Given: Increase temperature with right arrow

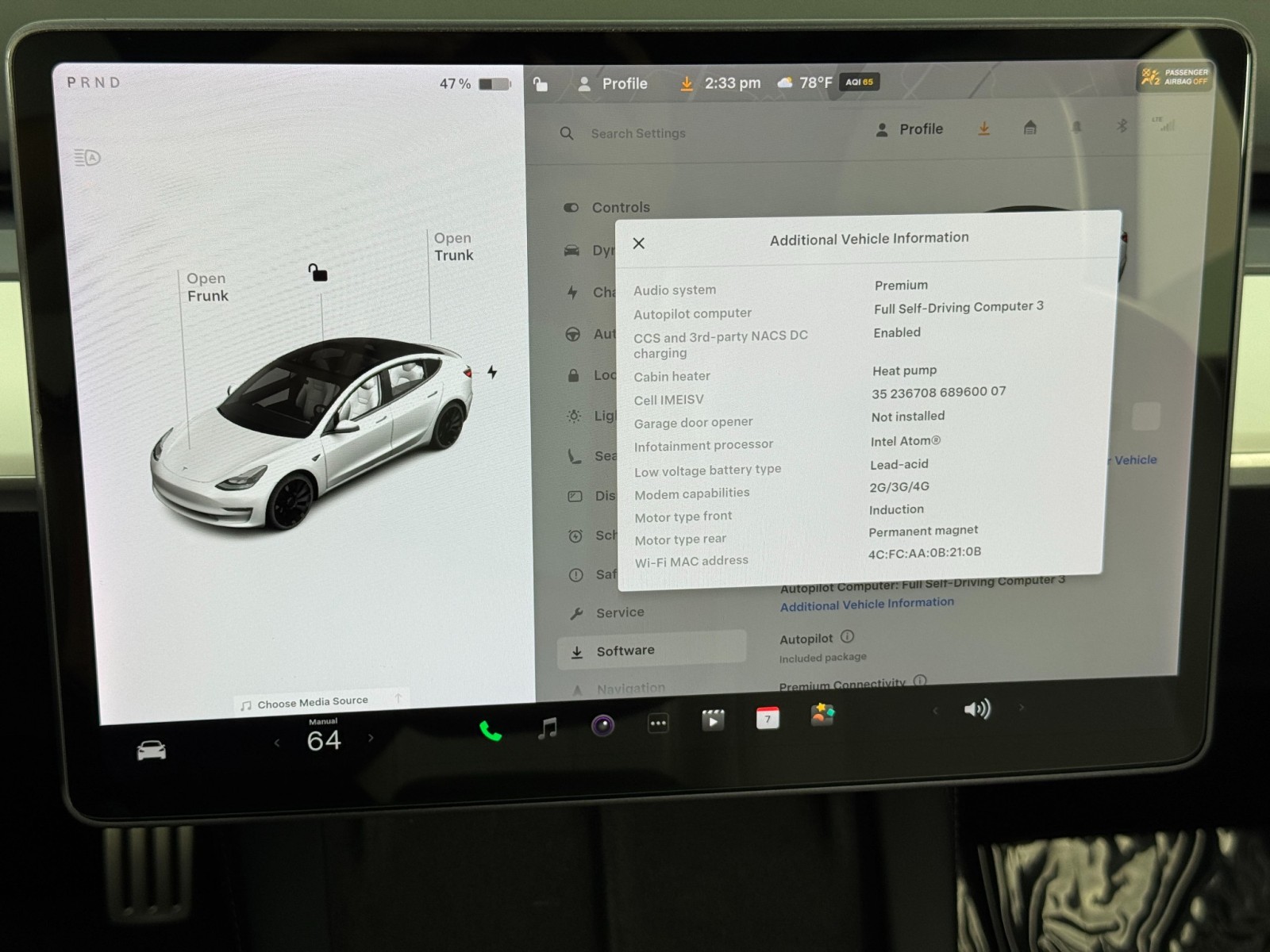Looking at the screenshot, I should tap(371, 738).
